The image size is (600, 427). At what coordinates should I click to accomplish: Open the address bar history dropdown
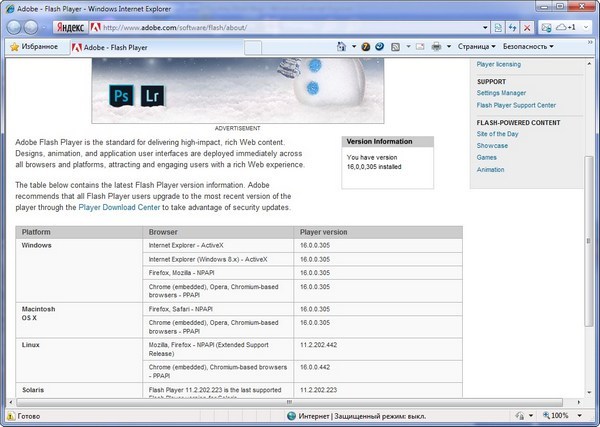485,28
